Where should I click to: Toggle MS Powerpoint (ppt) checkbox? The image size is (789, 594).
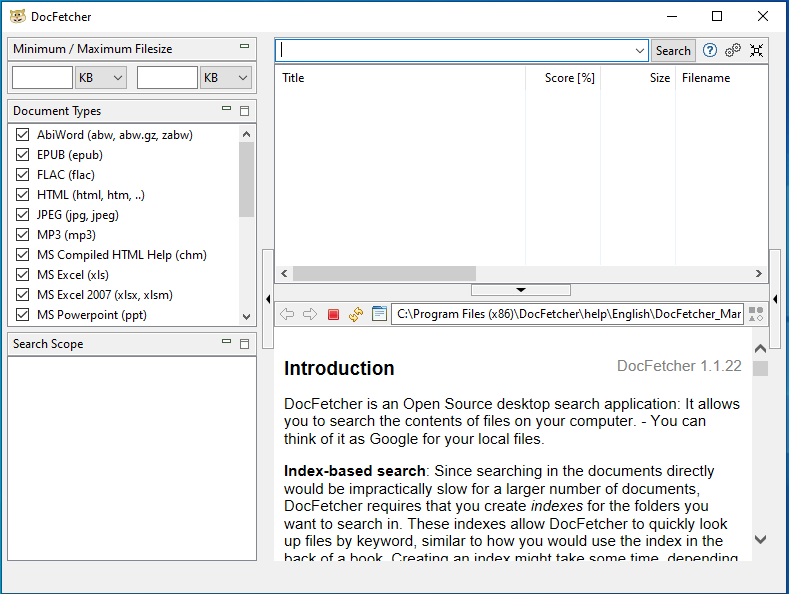(x=22, y=315)
